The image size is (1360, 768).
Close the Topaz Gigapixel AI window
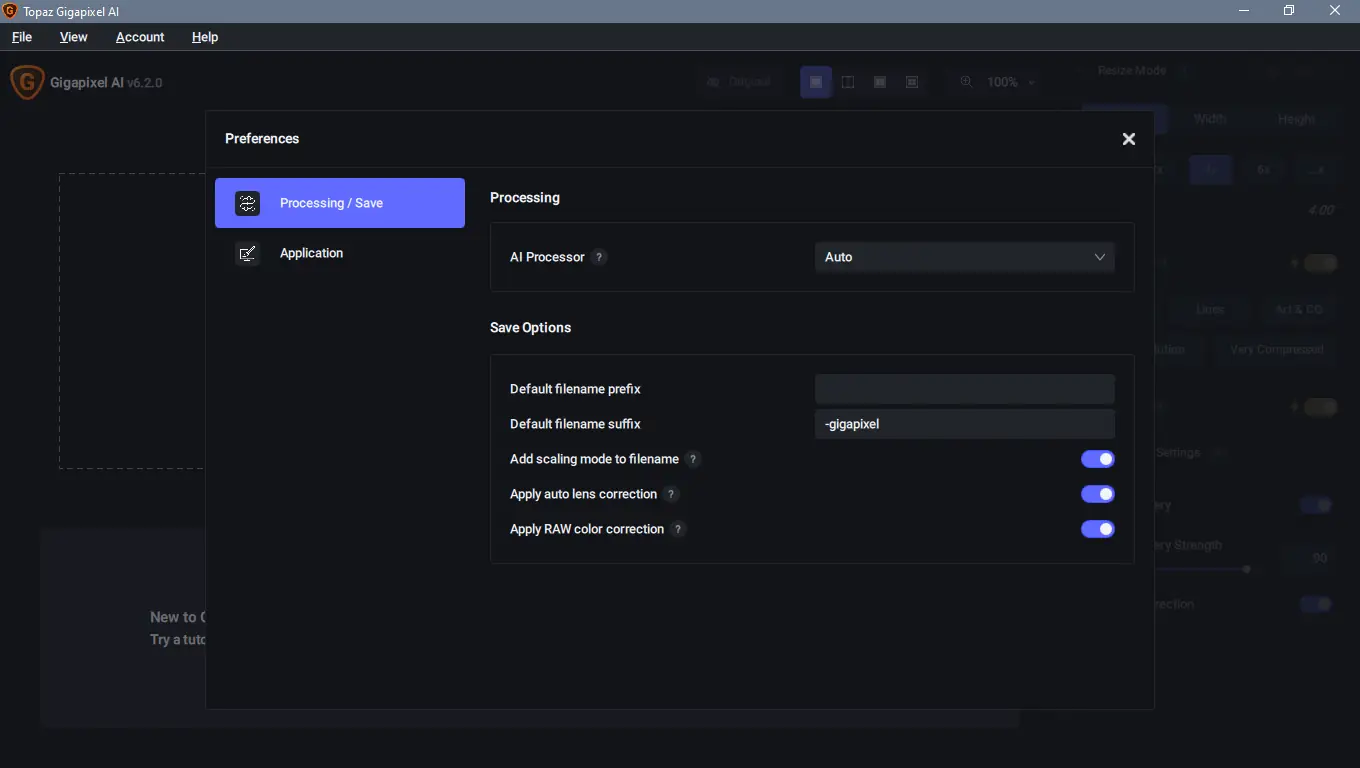coord(1335,11)
